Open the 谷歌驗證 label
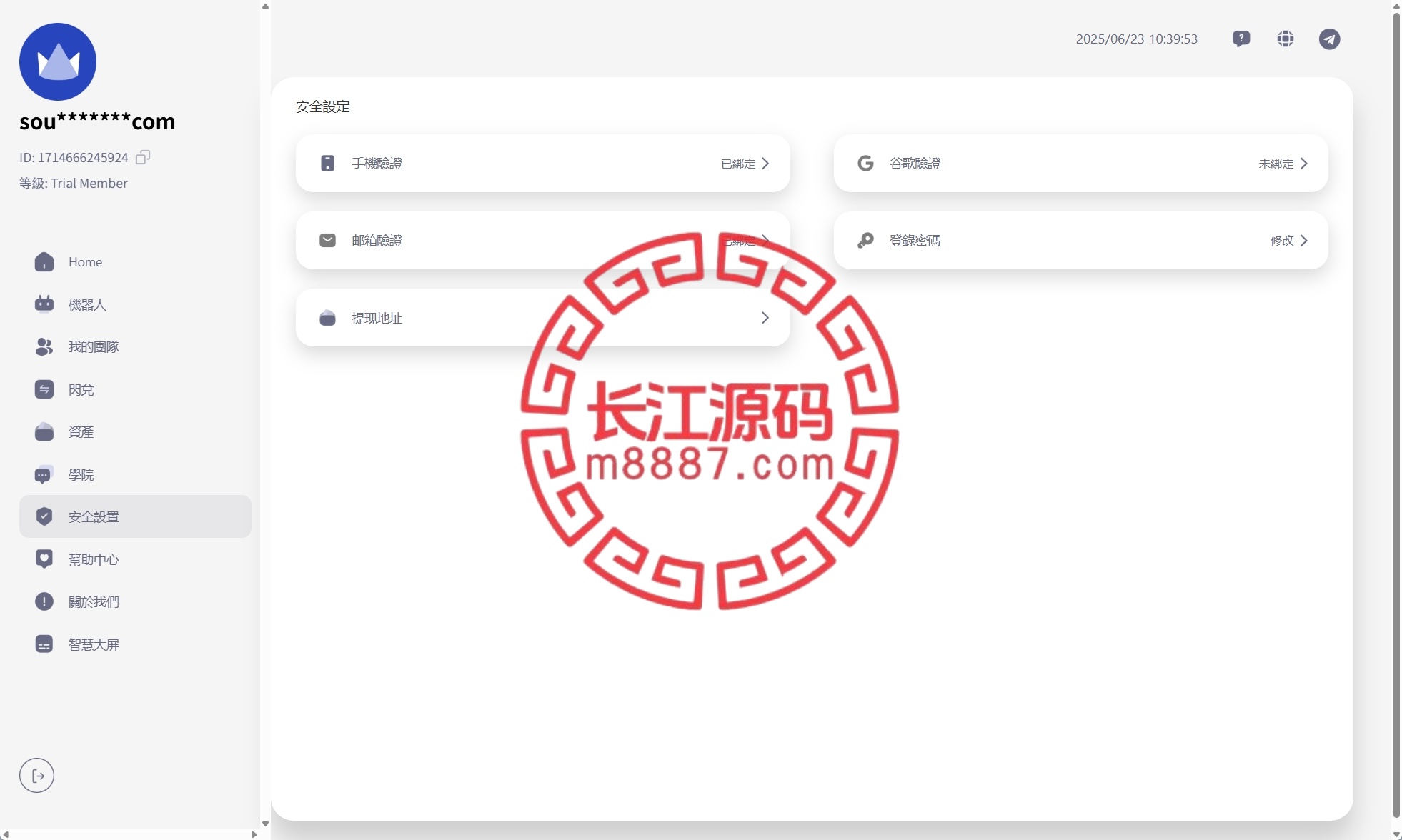Viewport: 1402px width, 840px height. click(x=915, y=164)
